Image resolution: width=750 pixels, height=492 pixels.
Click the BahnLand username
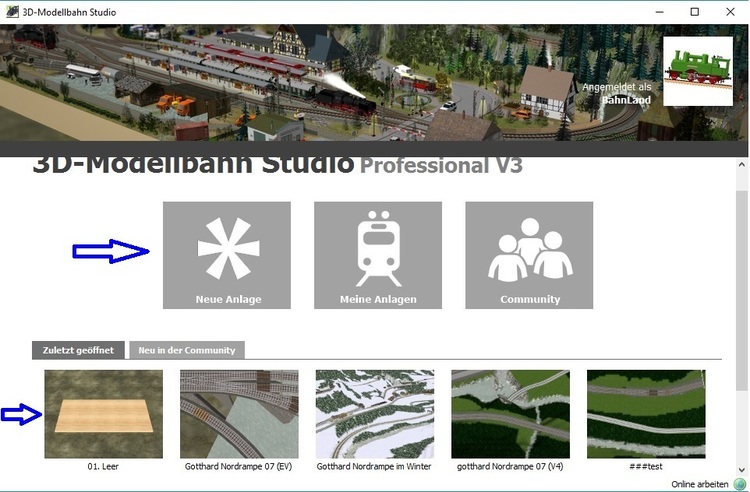(x=626, y=100)
